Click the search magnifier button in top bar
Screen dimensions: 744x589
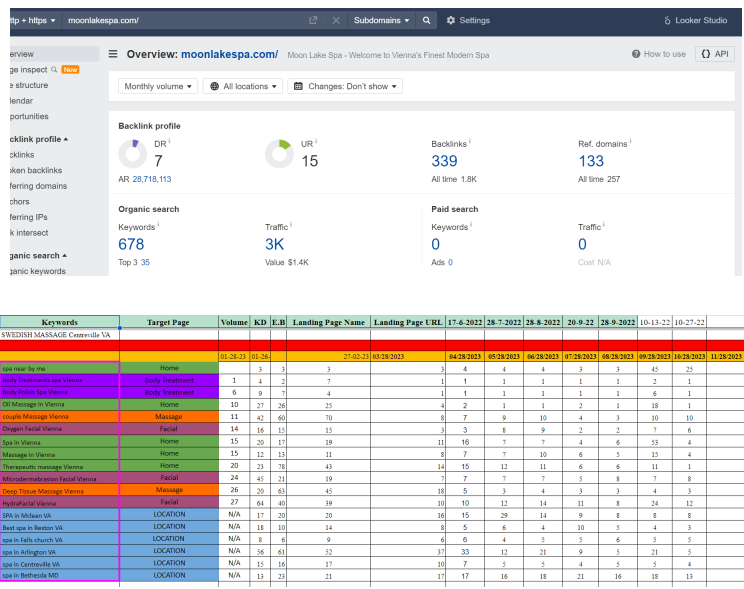(427, 20)
